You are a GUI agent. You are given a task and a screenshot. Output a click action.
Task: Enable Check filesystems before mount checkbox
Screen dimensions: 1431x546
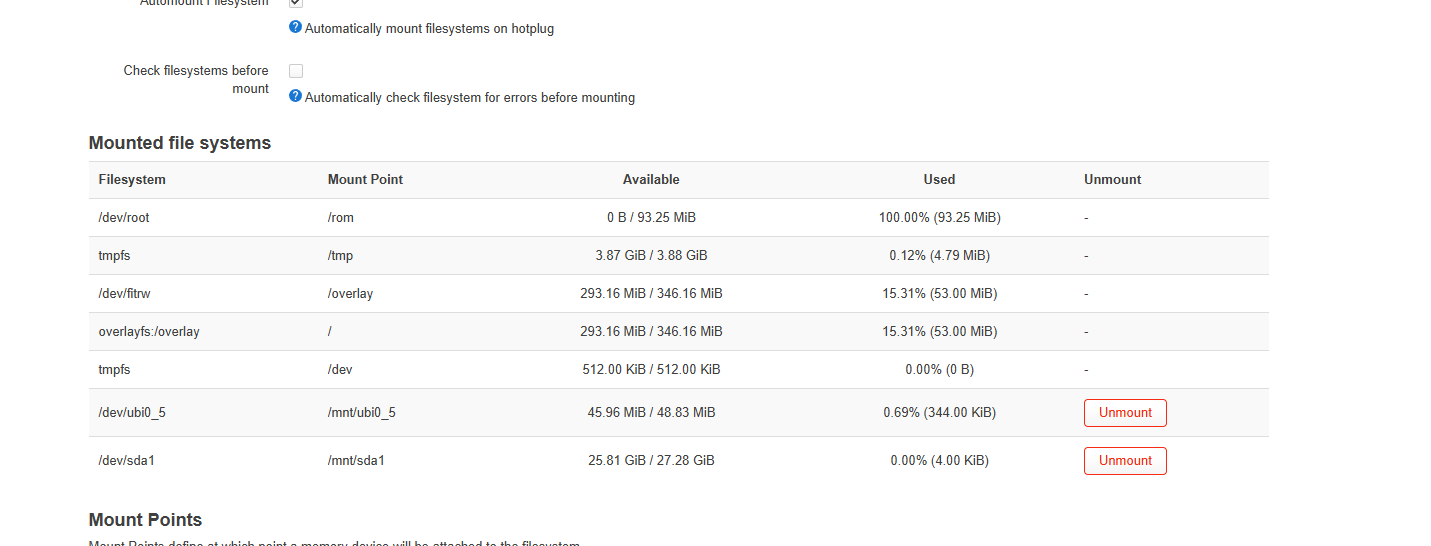click(x=296, y=71)
